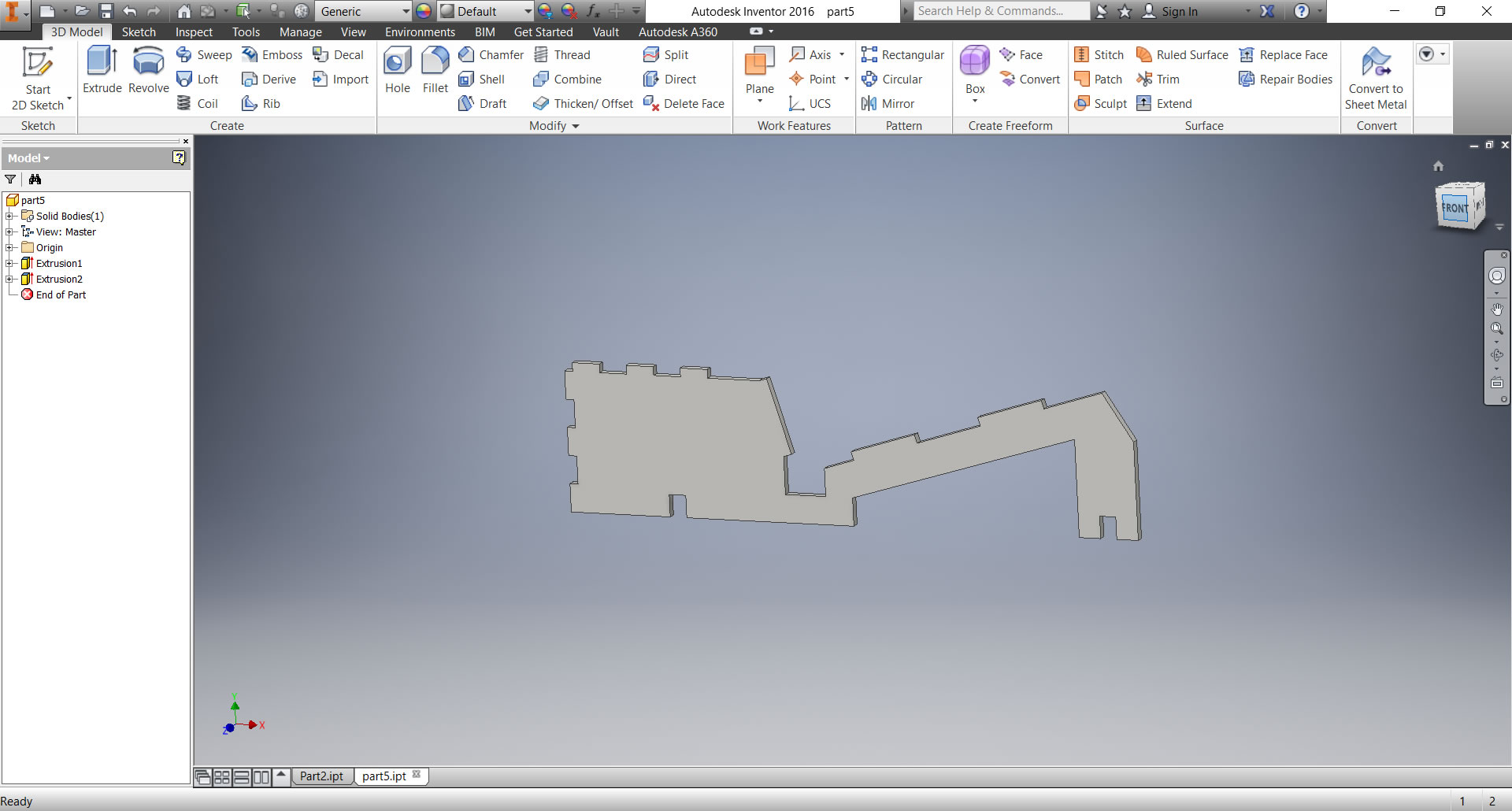Open the Help question mark icon
Viewport: 1512px width, 811px height.
[1302, 11]
